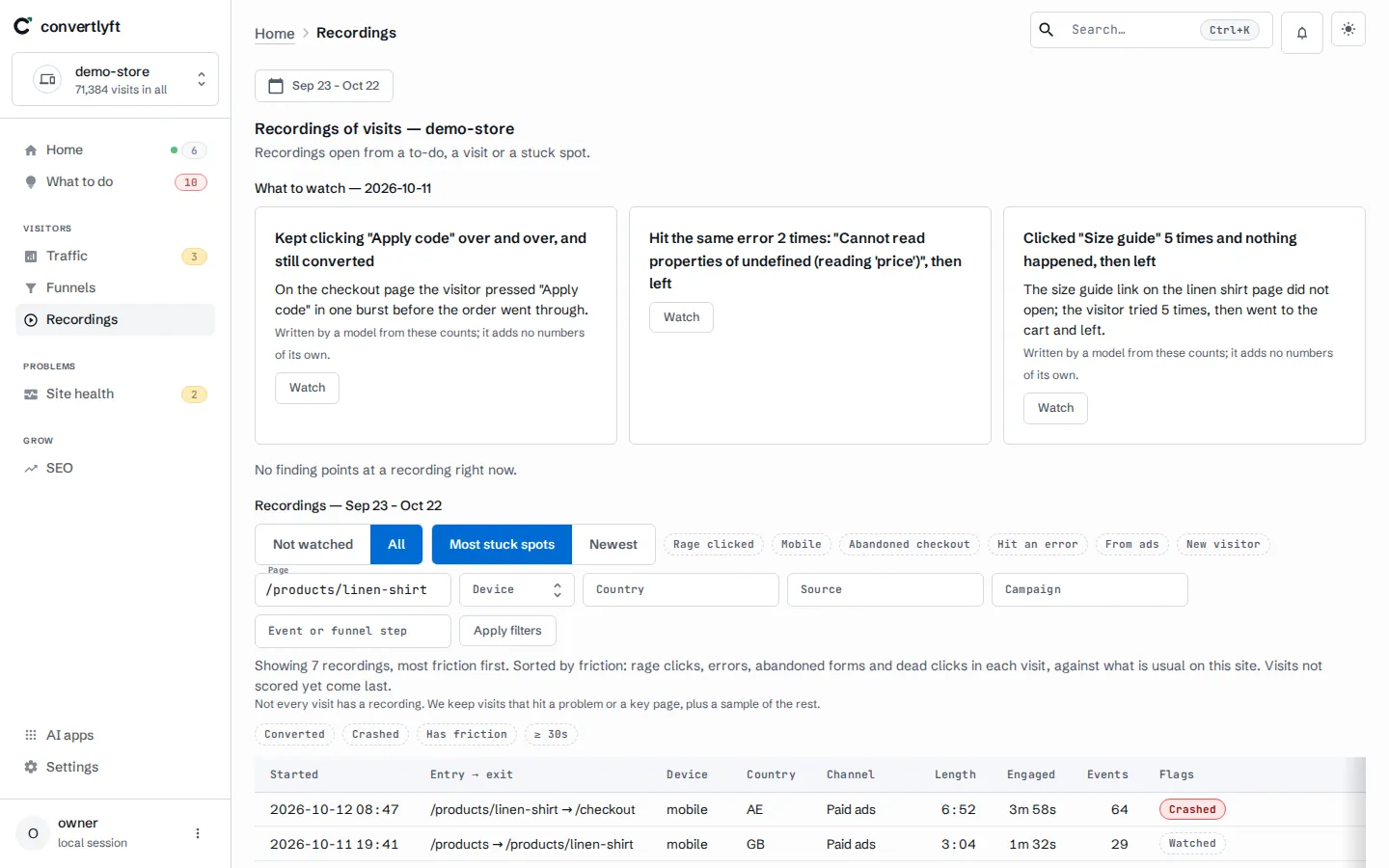Open the owner three-dot menu
Image resolution: width=1389 pixels, height=868 pixels.
(198, 833)
